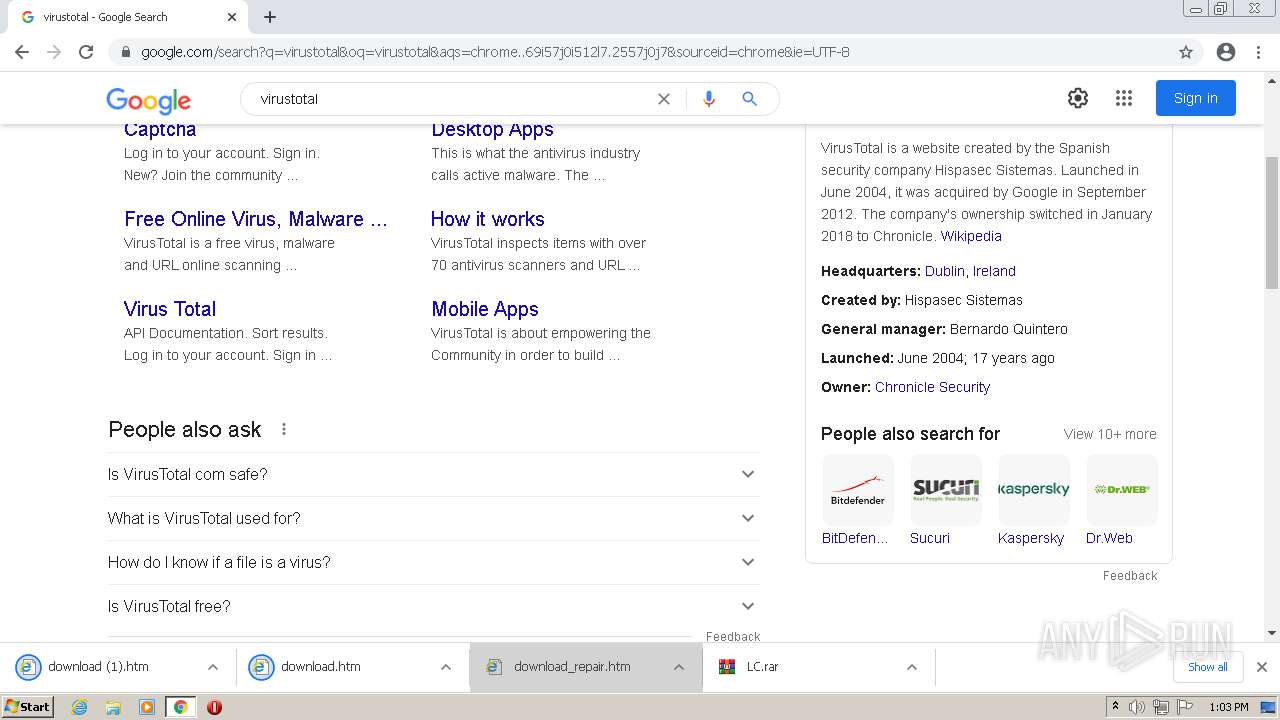
Task: Open Dublin headquarters link
Action: coord(945,271)
